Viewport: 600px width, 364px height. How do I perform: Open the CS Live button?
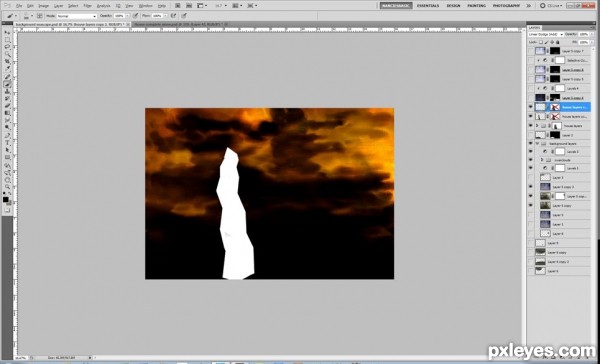(550, 6)
